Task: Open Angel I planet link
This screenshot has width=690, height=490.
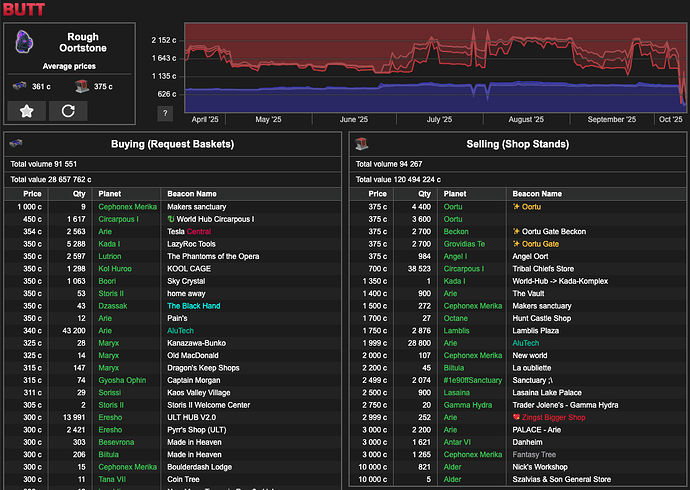Action: [x=455, y=256]
